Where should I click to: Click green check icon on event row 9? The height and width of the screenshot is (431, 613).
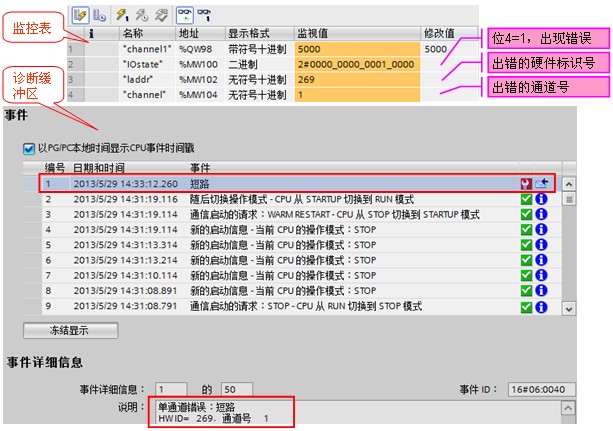pyautogui.click(x=526, y=307)
